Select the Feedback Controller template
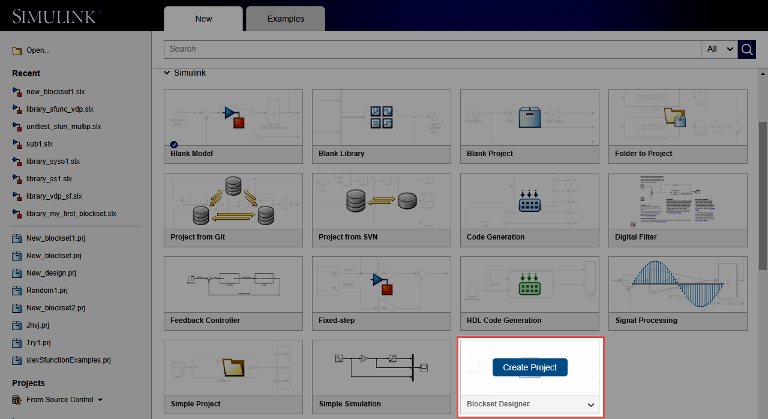 point(233,294)
